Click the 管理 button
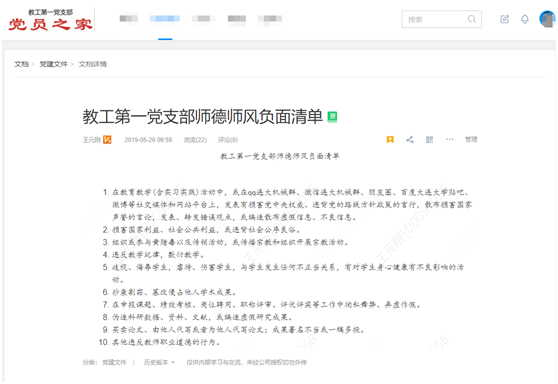558x384 pixels. pos(471,139)
